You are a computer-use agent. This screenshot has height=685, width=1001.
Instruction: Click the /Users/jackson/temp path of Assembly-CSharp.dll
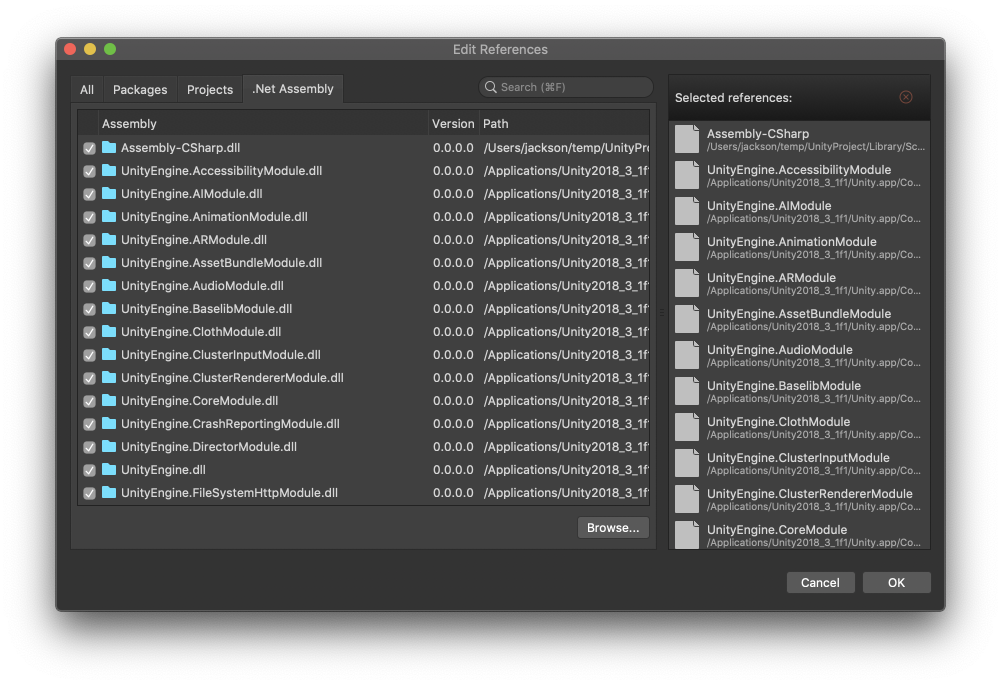click(x=566, y=147)
